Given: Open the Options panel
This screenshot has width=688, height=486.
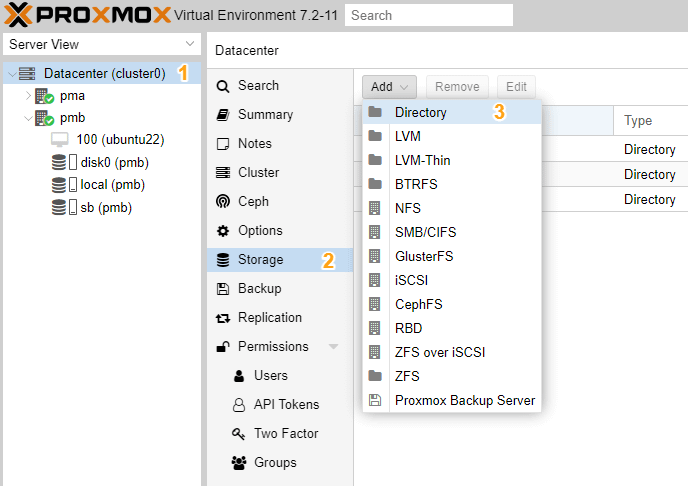Looking at the screenshot, I should point(280,231).
